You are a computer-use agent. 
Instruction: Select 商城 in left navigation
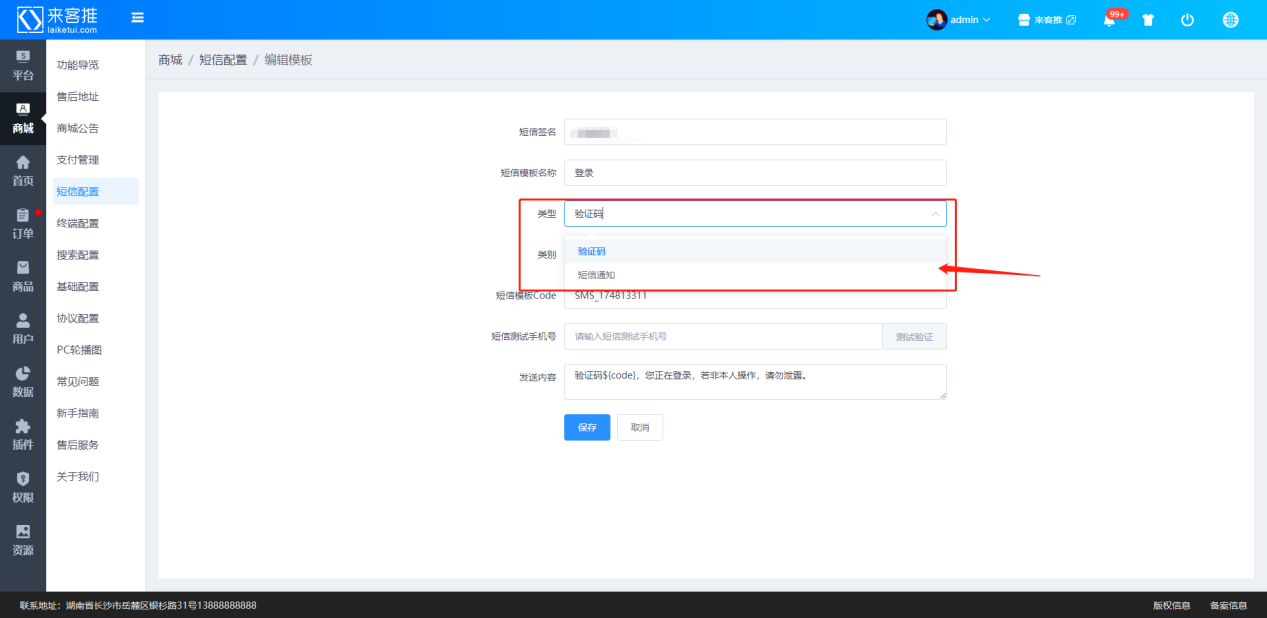coord(23,119)
